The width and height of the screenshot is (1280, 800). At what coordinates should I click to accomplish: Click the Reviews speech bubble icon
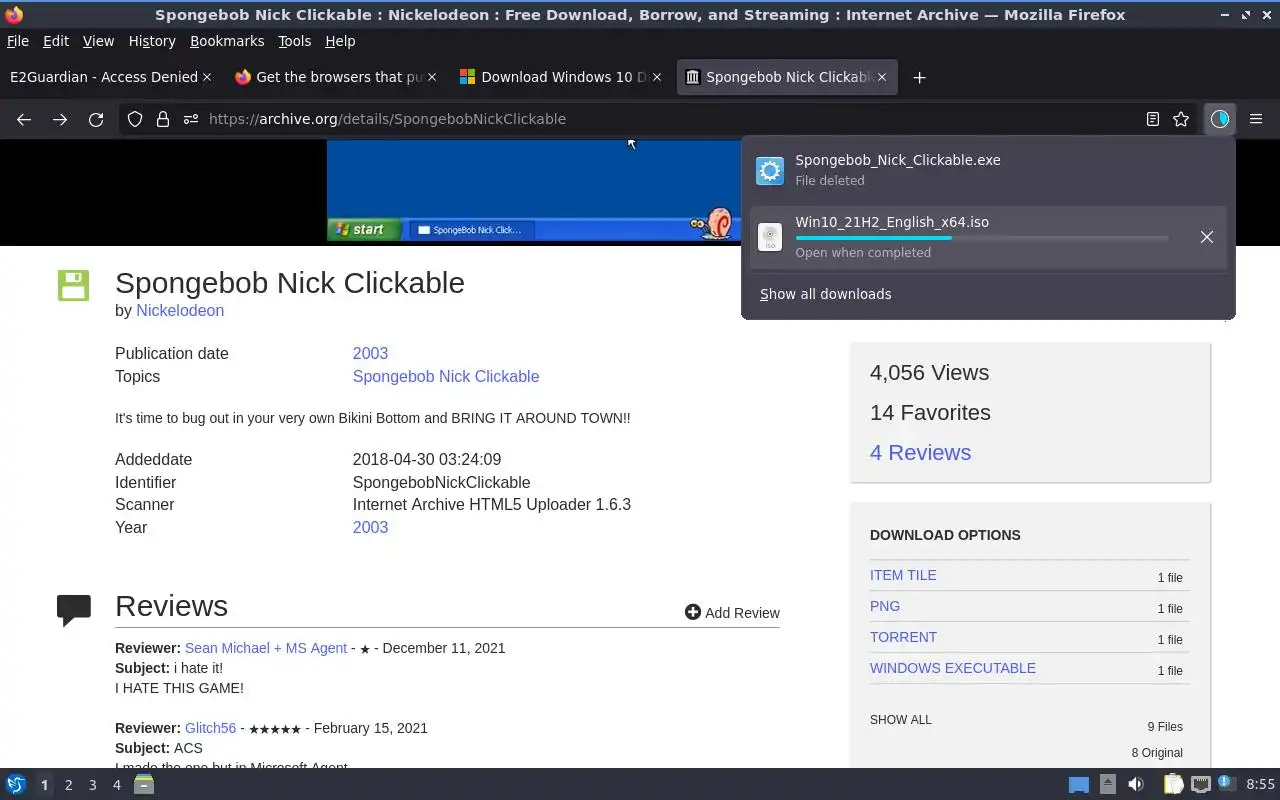pos(74,610)
